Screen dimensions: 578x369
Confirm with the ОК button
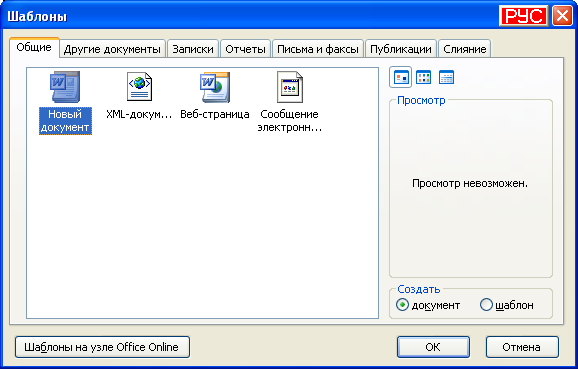point(433,347)
